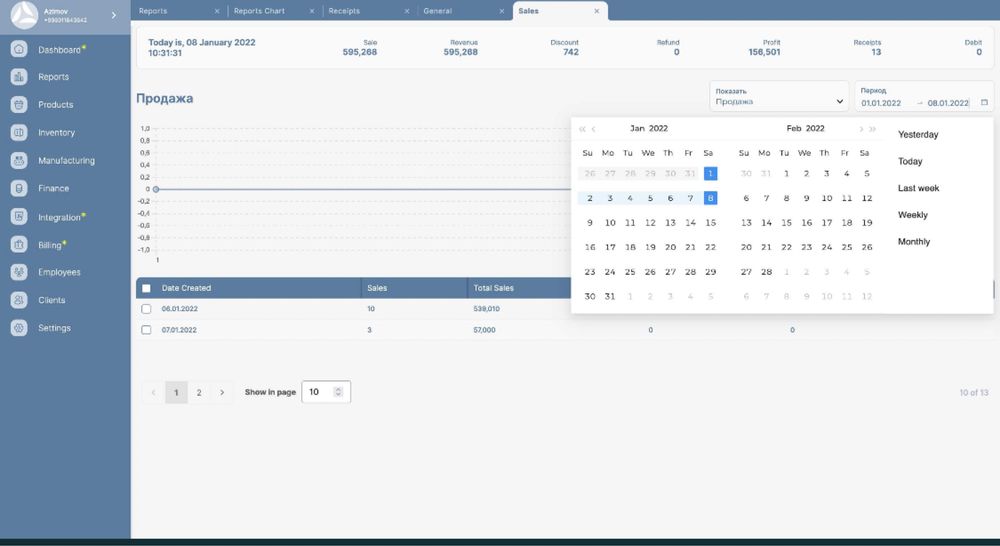Click the Manufacturing sidebar icon
The image size is (1000, 546).
click(19, 160)
